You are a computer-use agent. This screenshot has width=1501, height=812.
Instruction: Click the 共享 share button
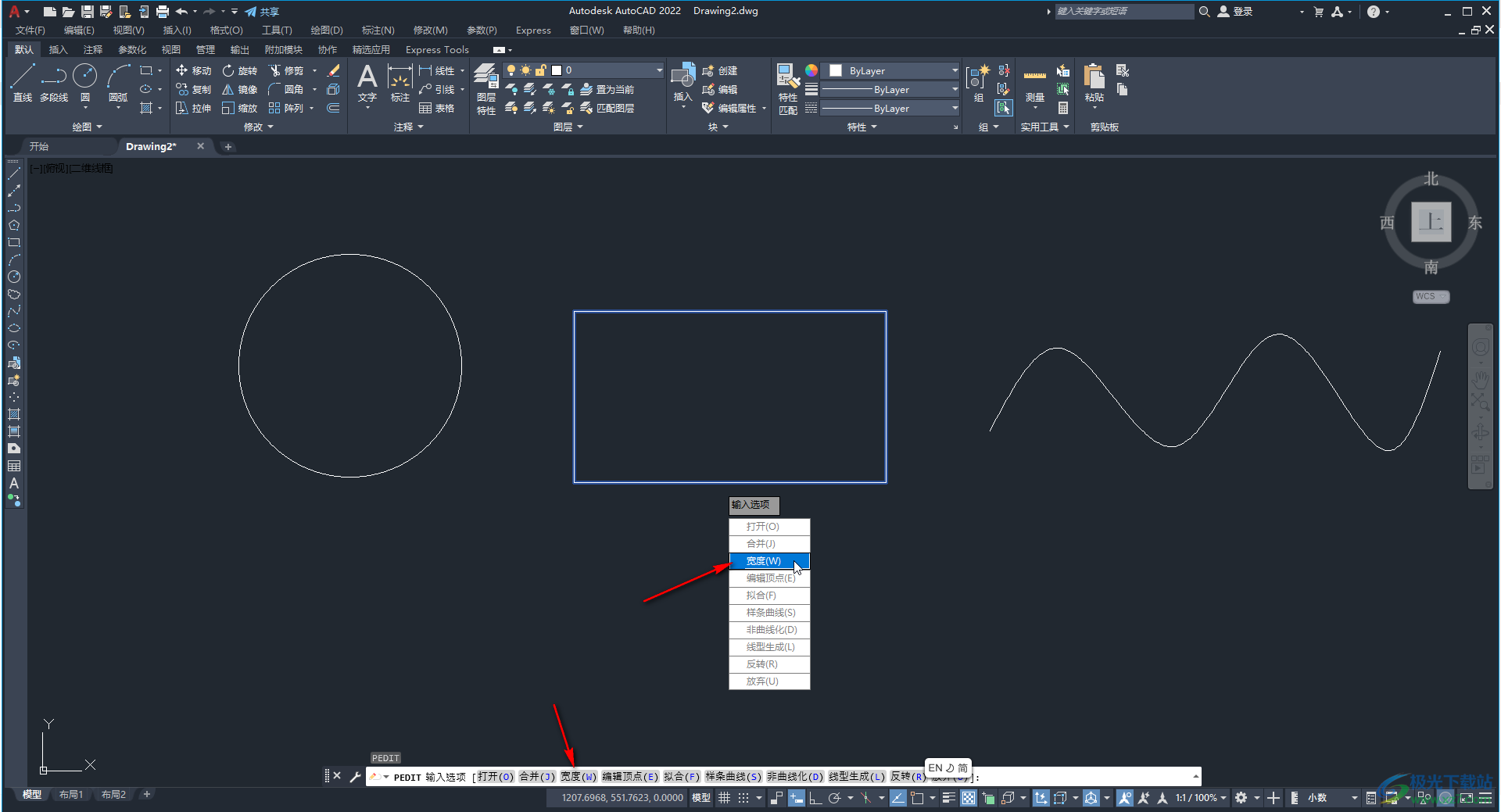point(262,12)
